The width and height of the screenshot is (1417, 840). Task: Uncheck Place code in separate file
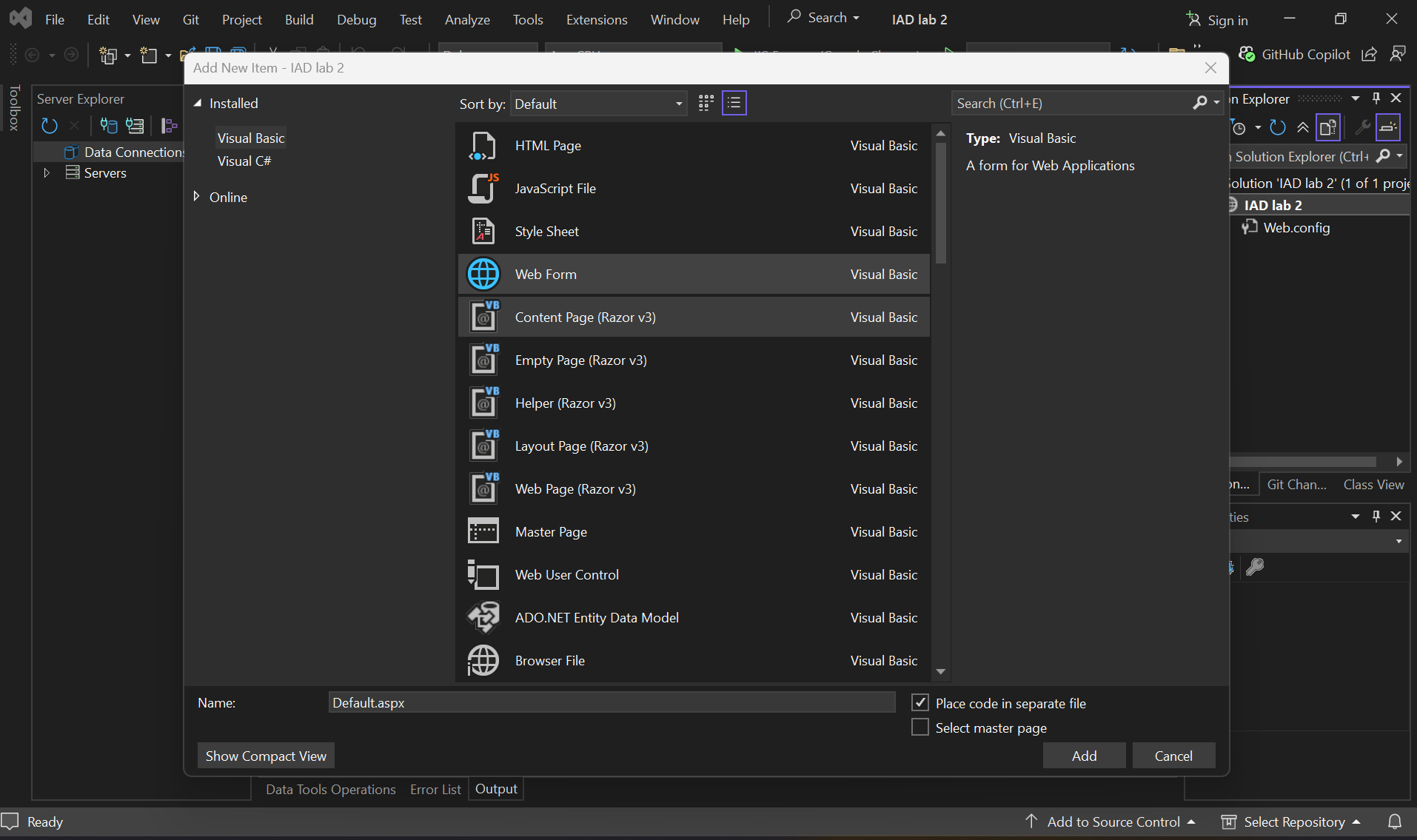point(920,702)
